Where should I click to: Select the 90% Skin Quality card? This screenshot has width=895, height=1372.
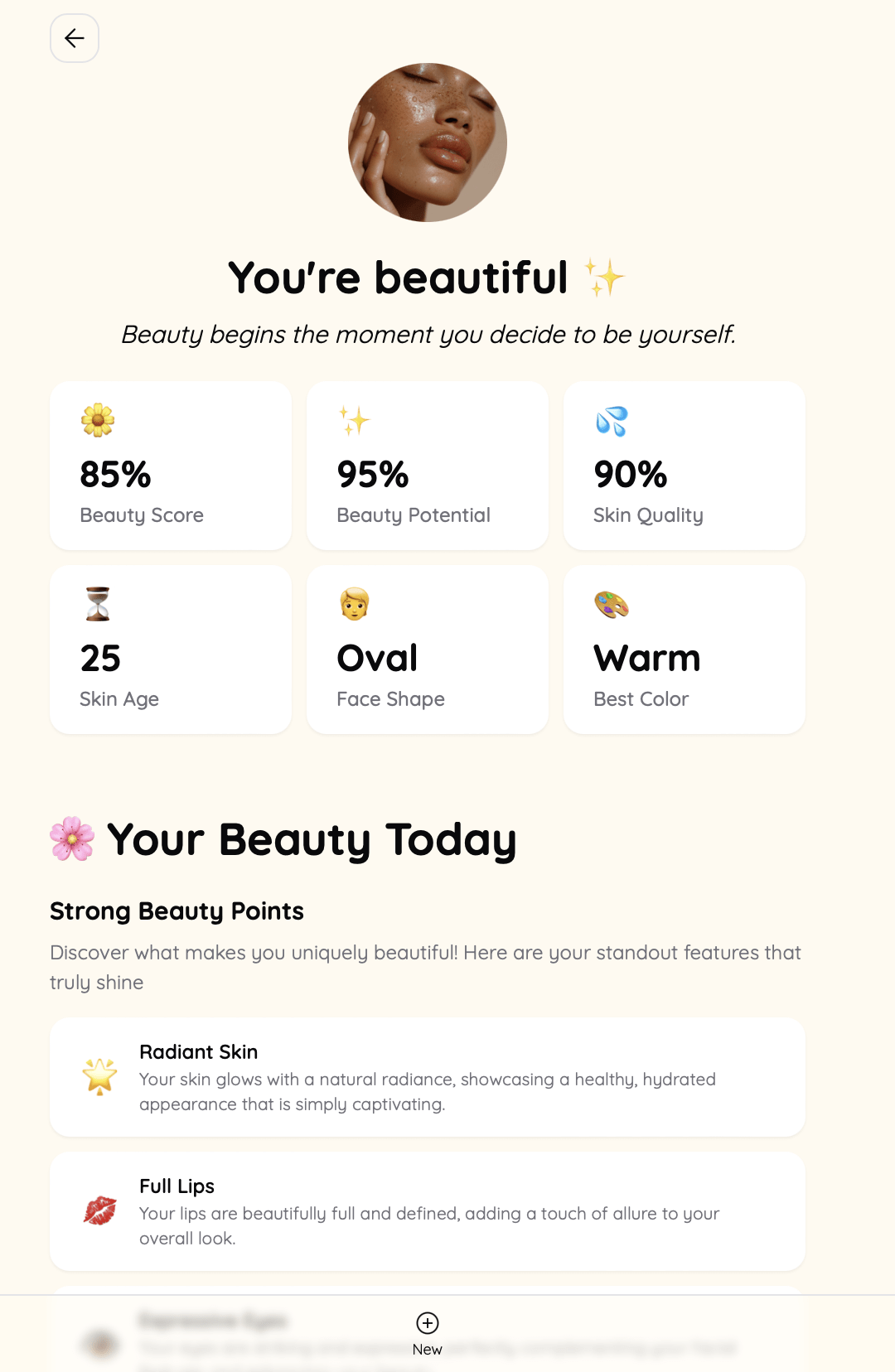pos(685,466)
